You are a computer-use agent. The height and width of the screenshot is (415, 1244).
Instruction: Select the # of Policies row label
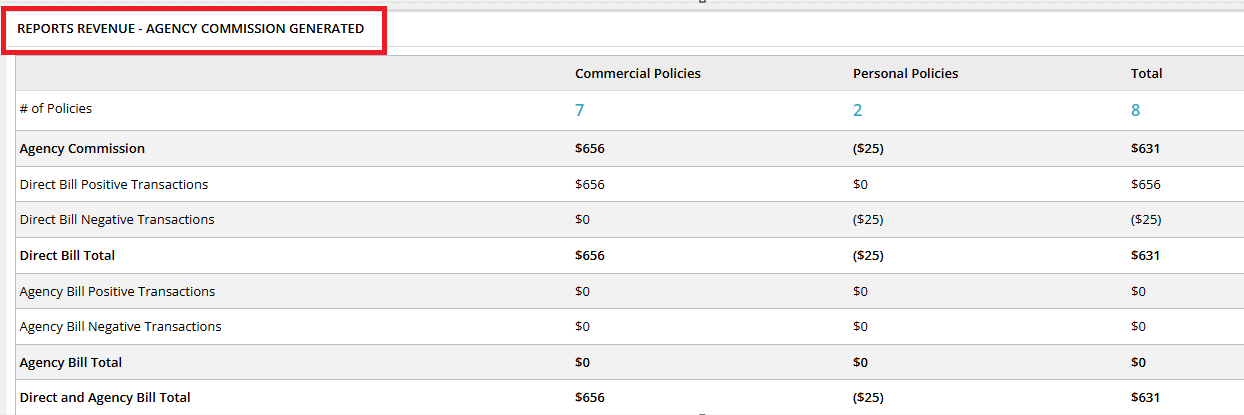pyautogui.click(x=56, y=109)
